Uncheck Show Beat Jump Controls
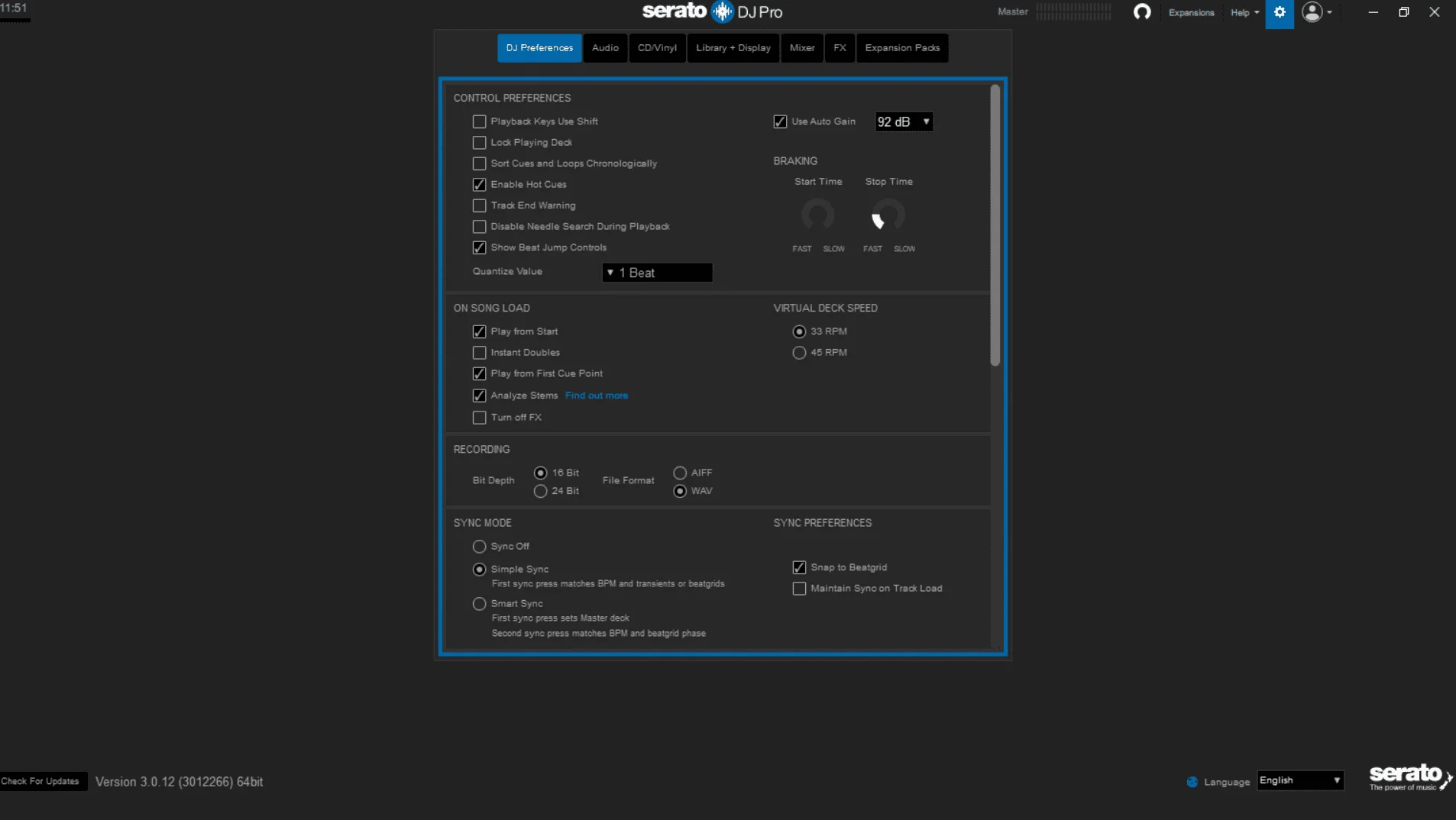 coord(479,247)
